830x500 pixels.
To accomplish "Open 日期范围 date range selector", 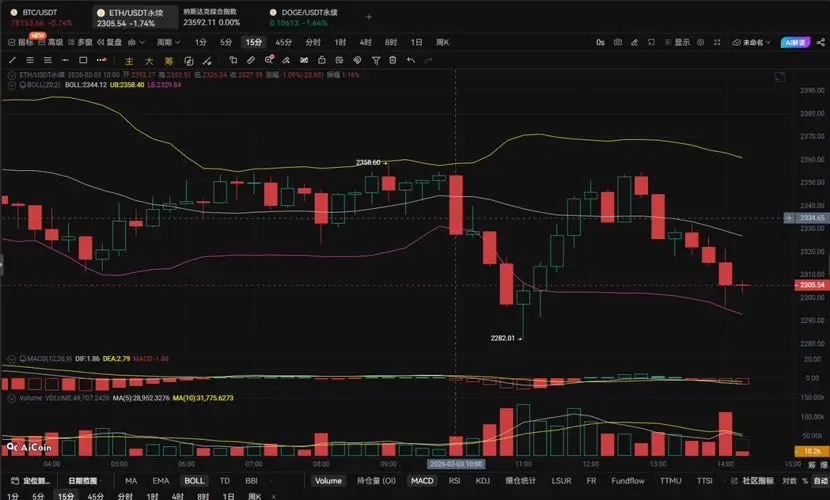I will [83, 481].
